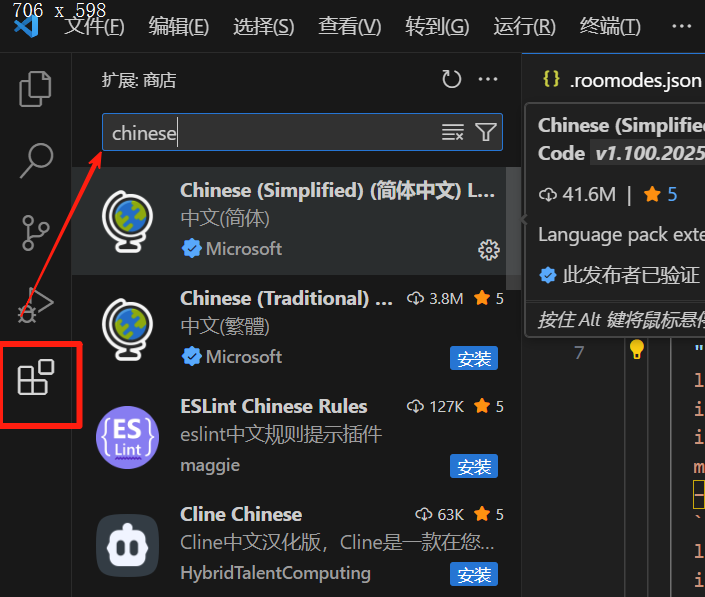Switch to the .roomodes.json editor tab
This screenshot has width=705, height=597.
click(x=622, y=80)
